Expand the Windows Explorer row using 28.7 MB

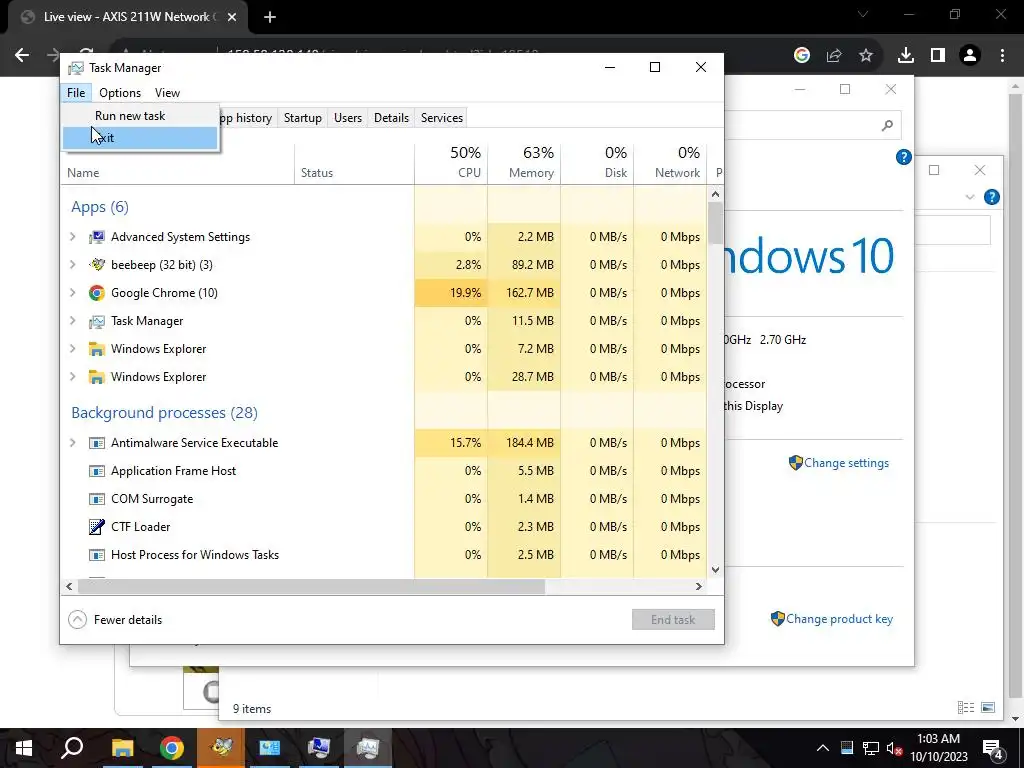click(x=72, y=377)
